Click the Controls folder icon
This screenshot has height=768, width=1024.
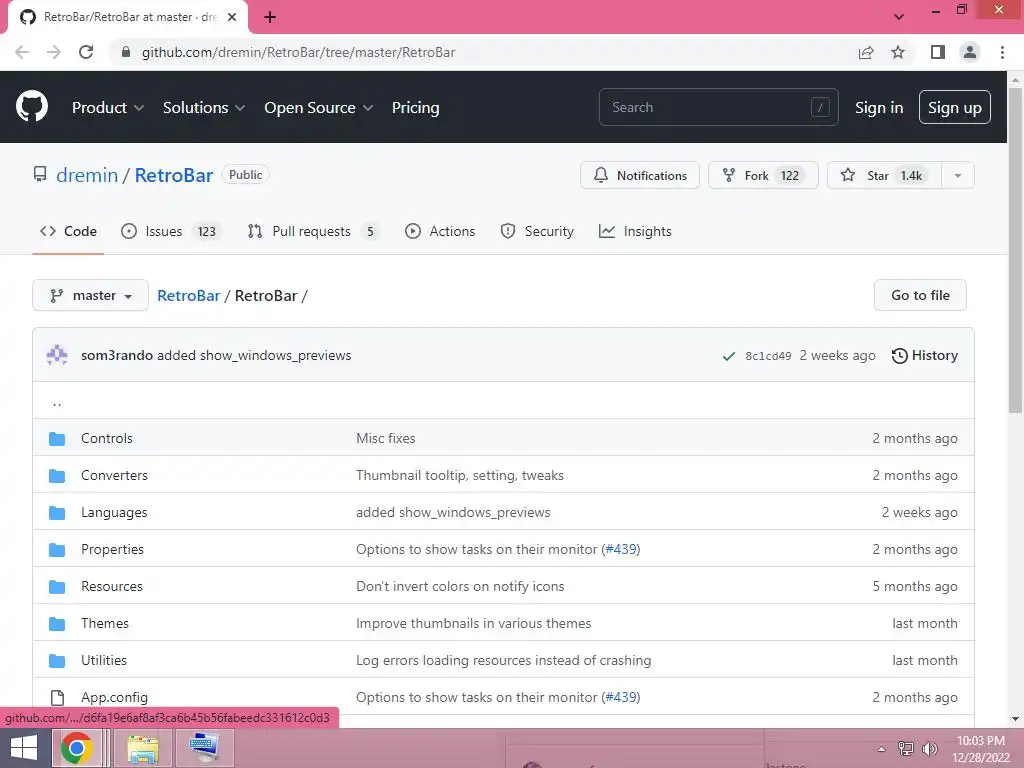[x=57, y=439]
